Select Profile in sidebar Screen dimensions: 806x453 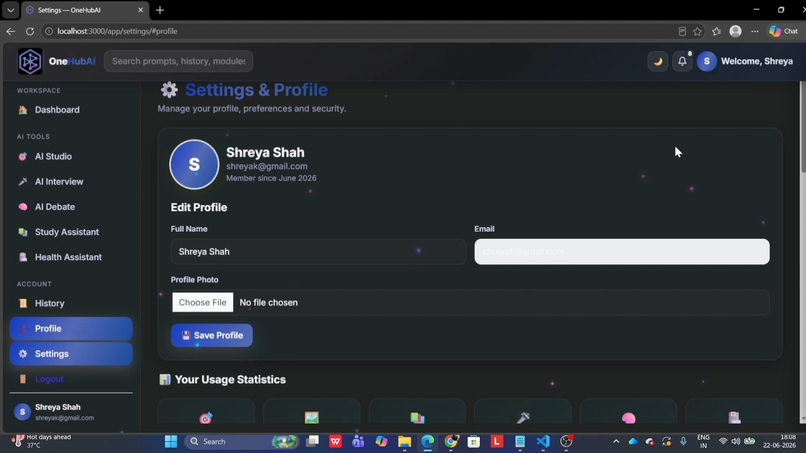71,329
